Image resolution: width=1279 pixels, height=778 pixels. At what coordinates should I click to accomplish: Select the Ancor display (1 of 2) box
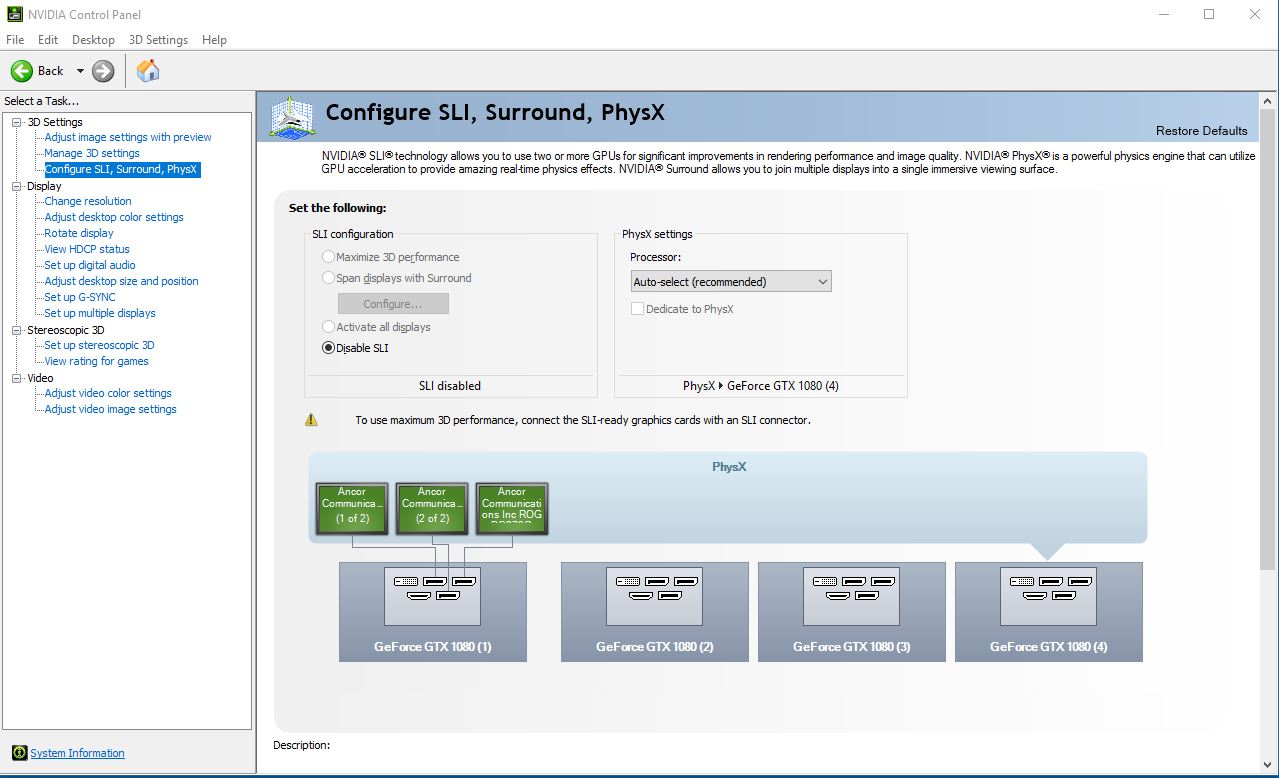pyautogui.click(x=352, y=509)
